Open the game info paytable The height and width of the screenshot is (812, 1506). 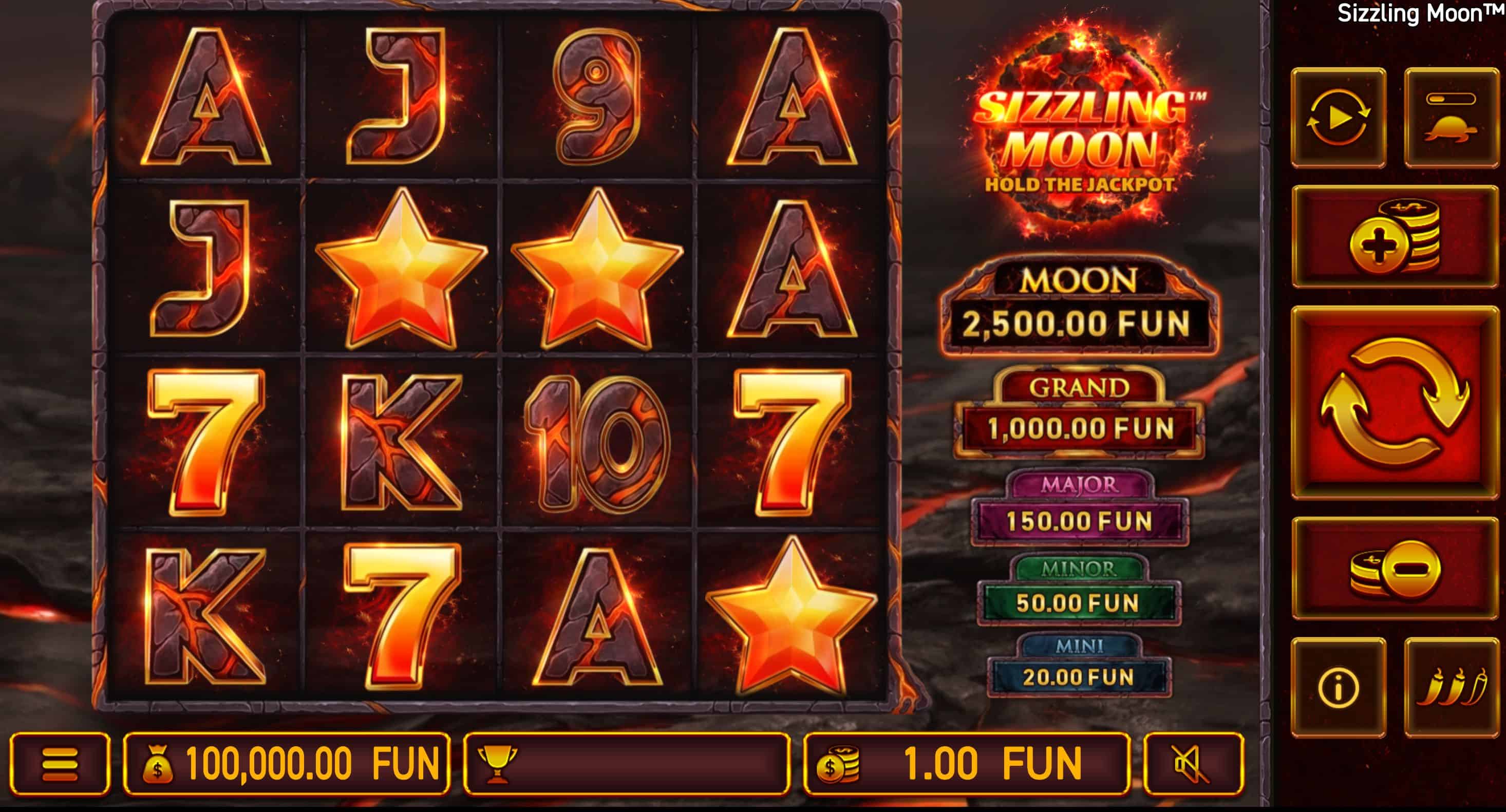[1338, 687]
